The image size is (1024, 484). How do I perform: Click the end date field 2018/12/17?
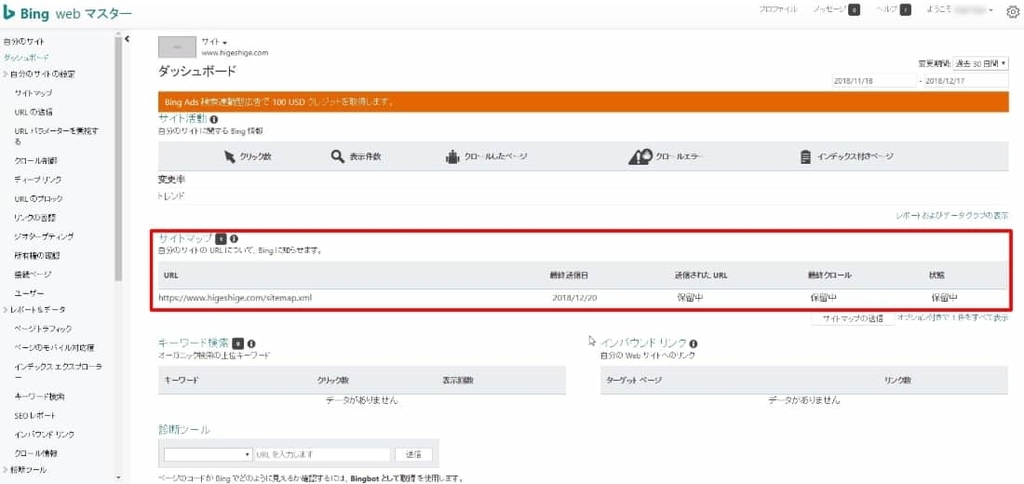click(966, 81)
